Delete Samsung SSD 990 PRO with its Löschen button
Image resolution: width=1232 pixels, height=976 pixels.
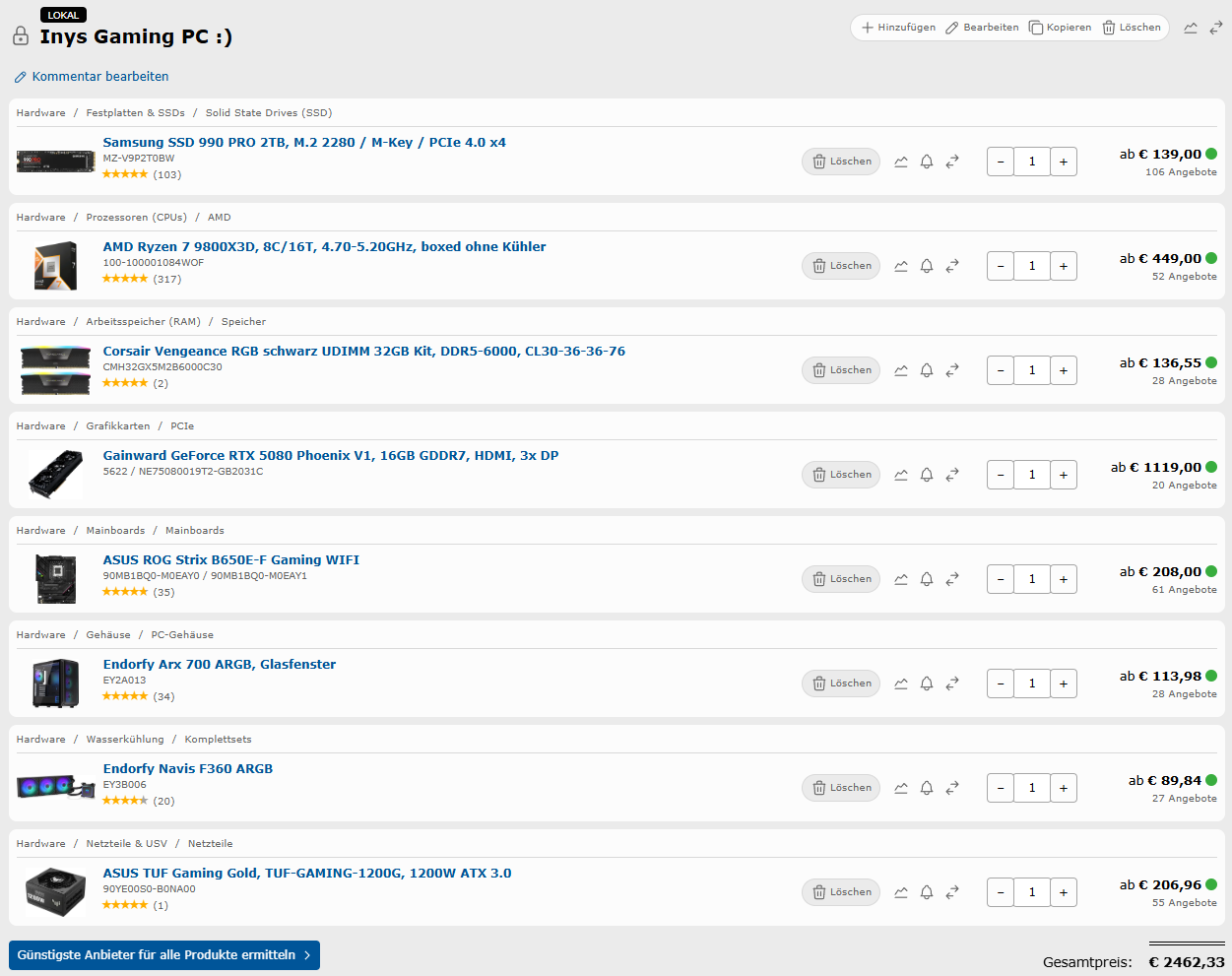[841, 162]
